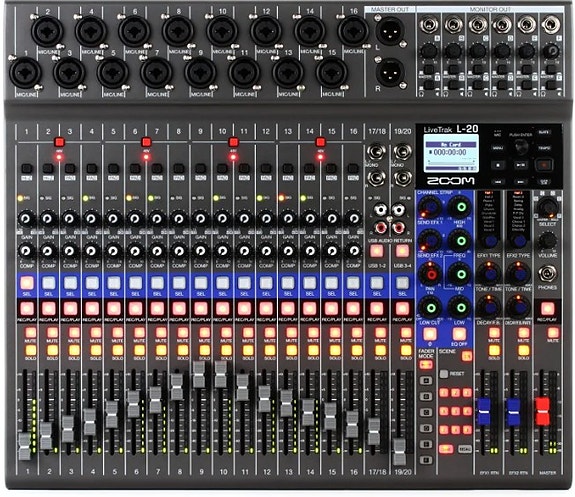Arm channel 8 with the REC/PLAY button
The height and width of the screenshot is (497, 575).
tap(179, 309)
